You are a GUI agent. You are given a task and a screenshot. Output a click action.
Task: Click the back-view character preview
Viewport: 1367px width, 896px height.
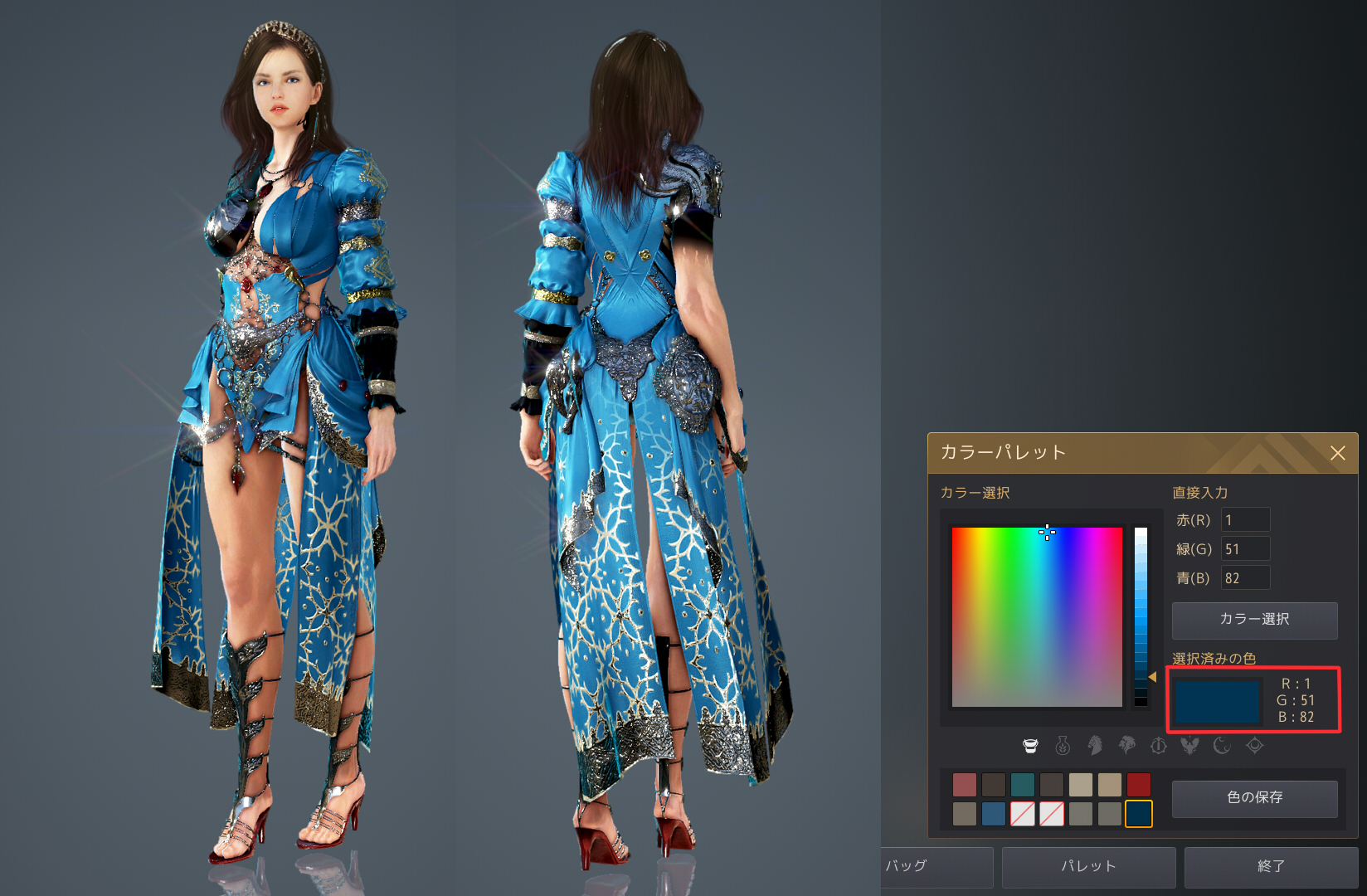click(651, 448)
